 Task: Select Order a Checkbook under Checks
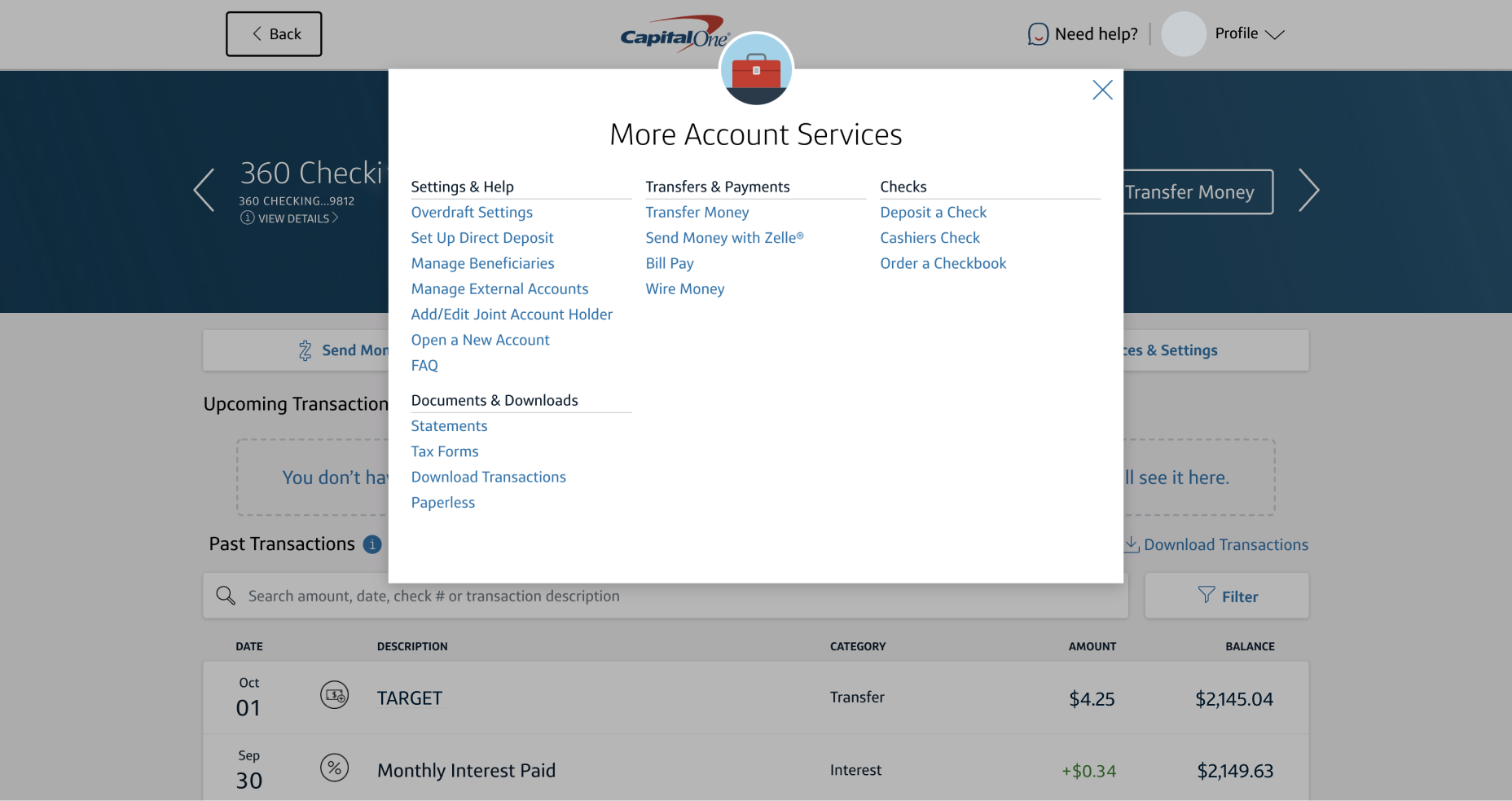(x=943, y=263)
